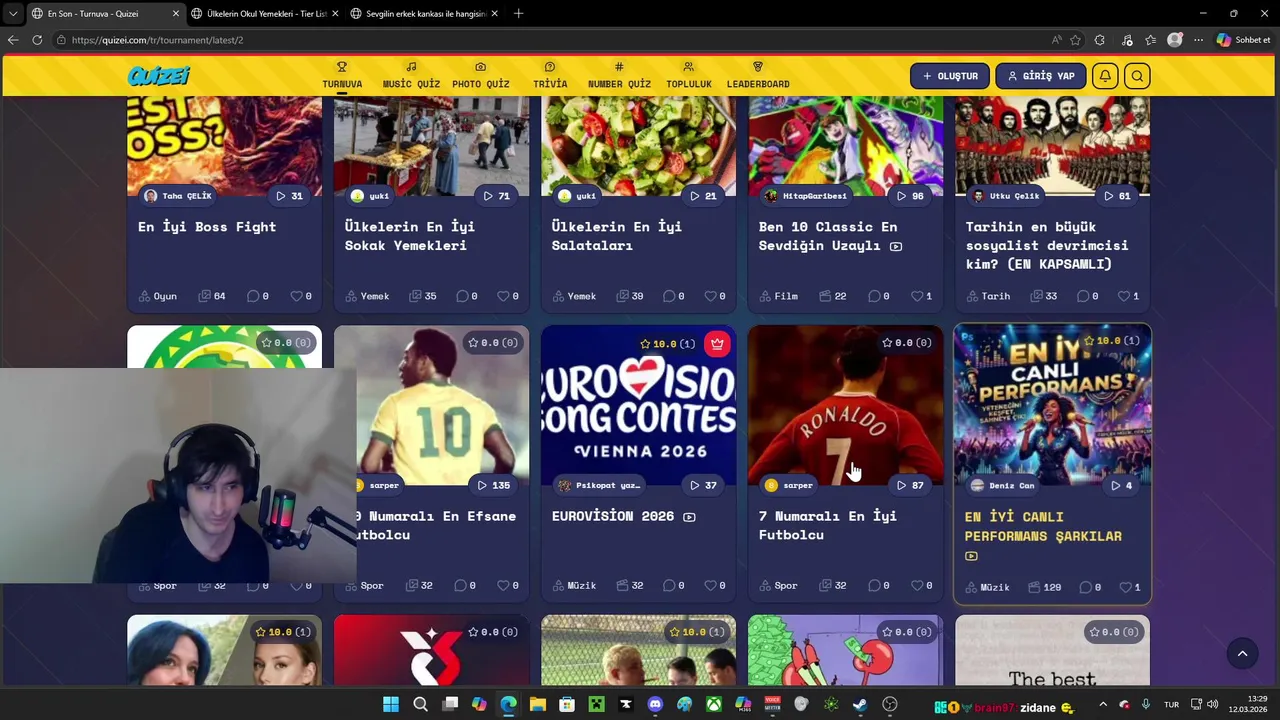Click the video icon next to EUROVİSİON 2026
This screenshot has height=720, width=1280.
click(x=689, y=517)
